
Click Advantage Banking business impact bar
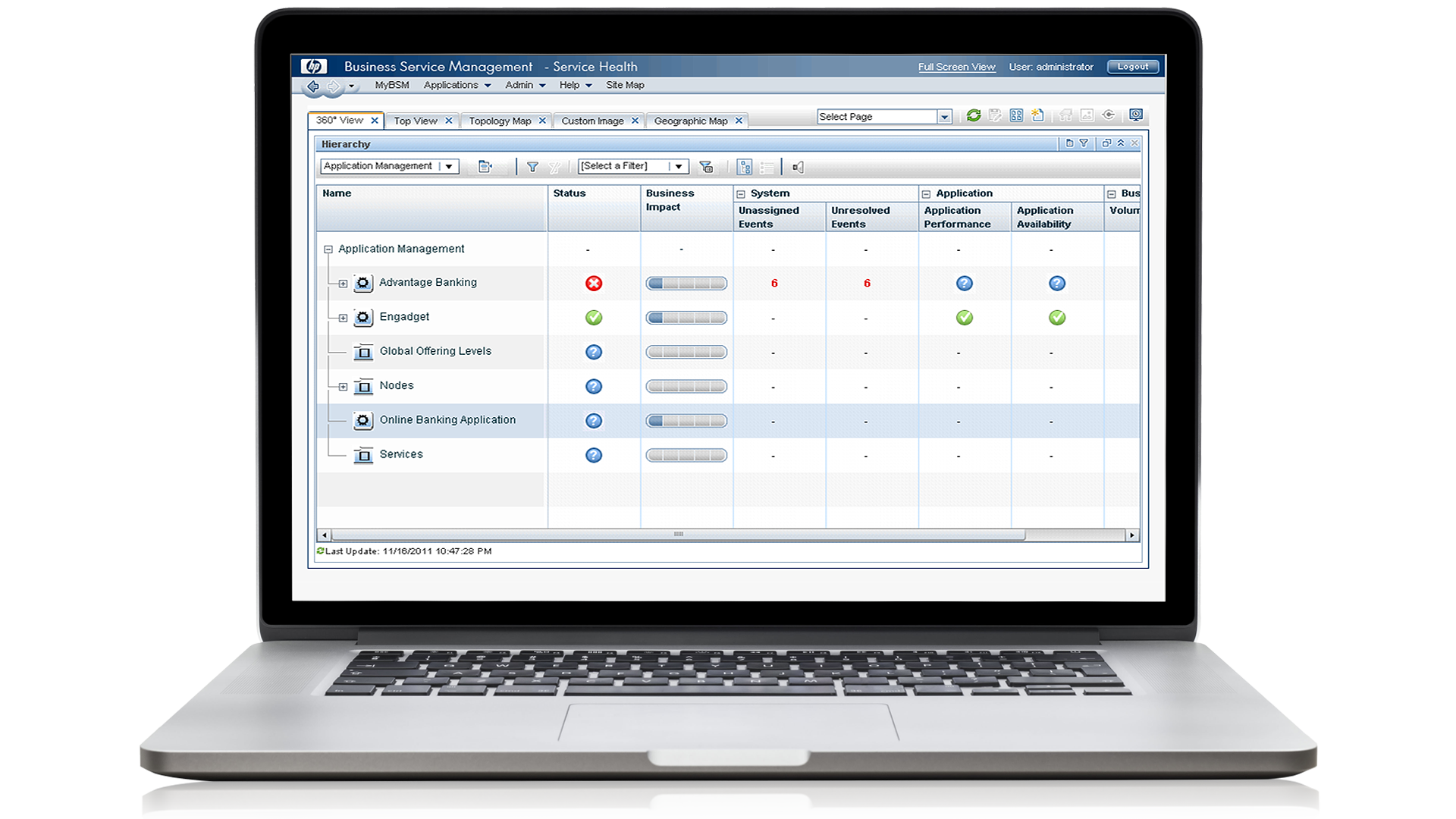[x=686, y=284]
